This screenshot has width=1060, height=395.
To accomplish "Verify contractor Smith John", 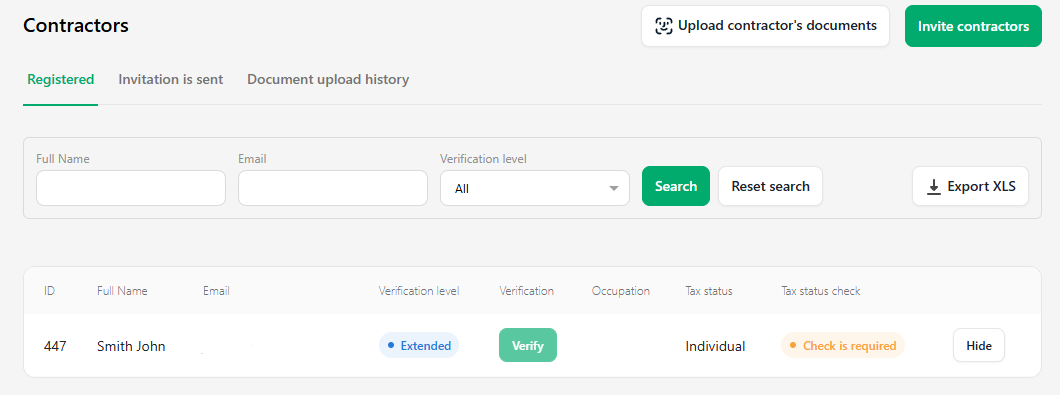I will point(528,345).
